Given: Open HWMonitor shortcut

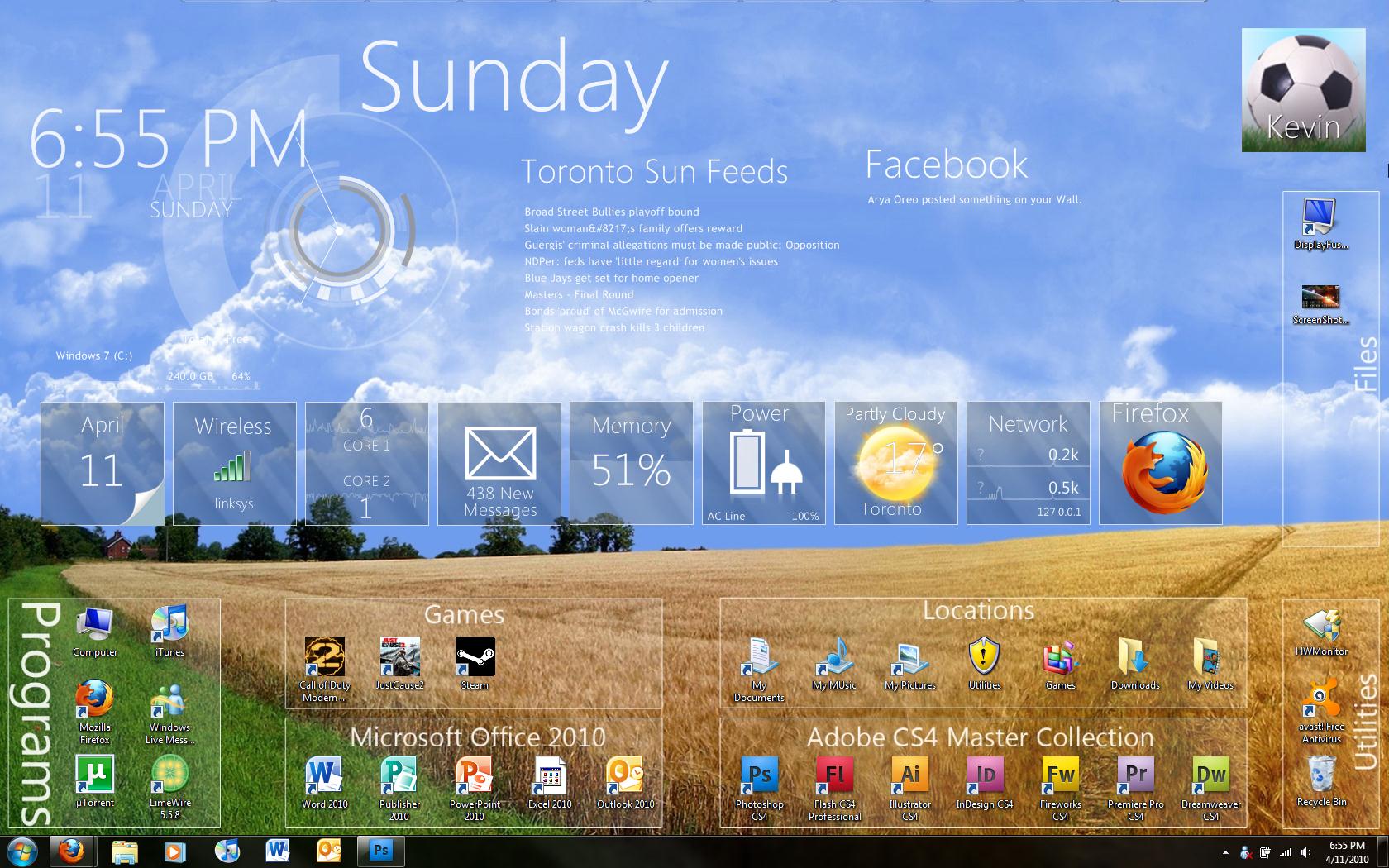Looking at the screenshot, I should point(1322,633).
